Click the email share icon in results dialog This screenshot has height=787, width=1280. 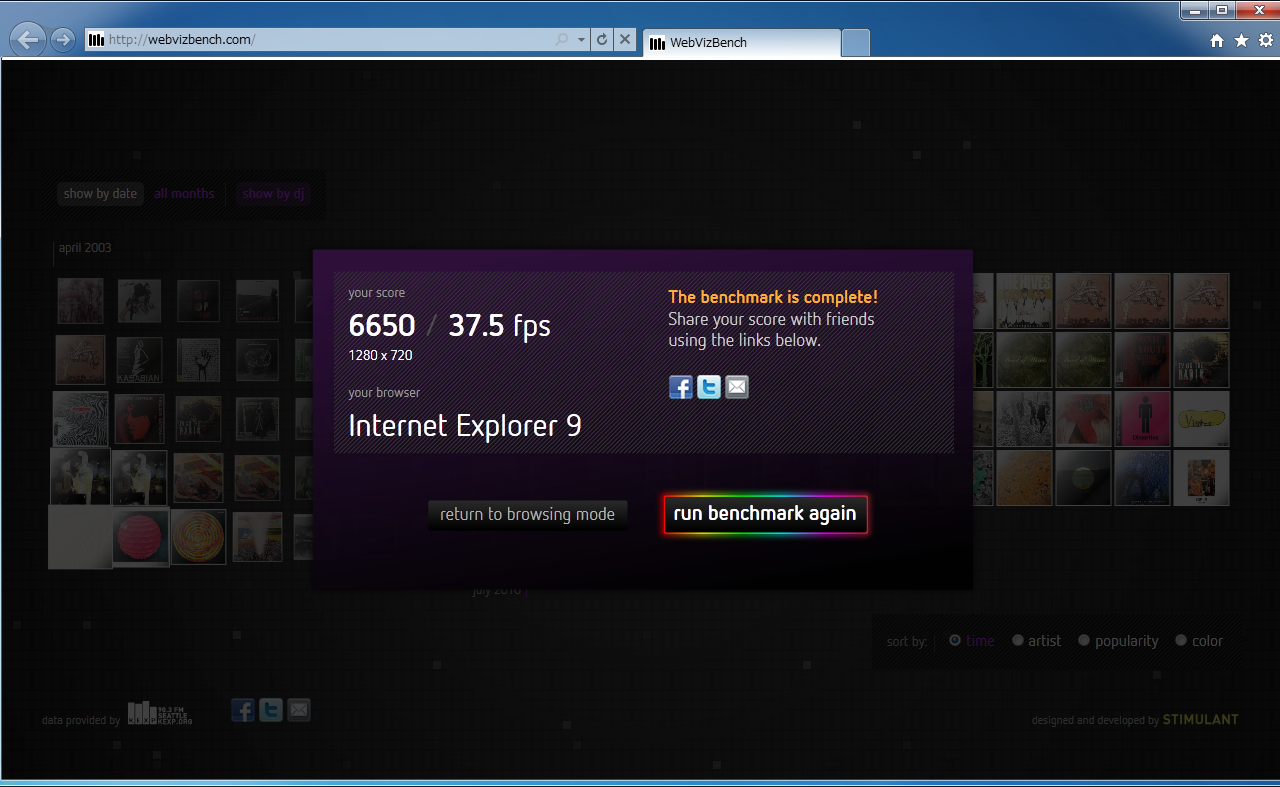737,387
